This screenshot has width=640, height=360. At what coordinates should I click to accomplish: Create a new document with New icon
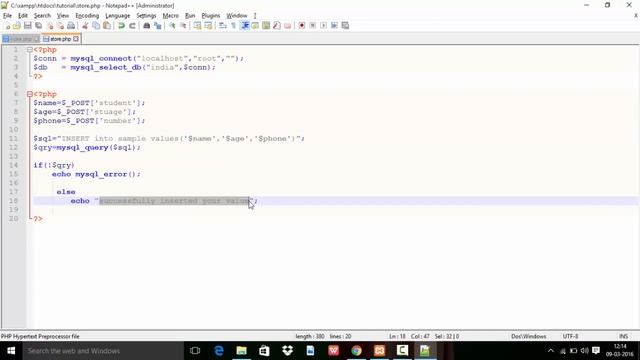(x=7, y=26)
